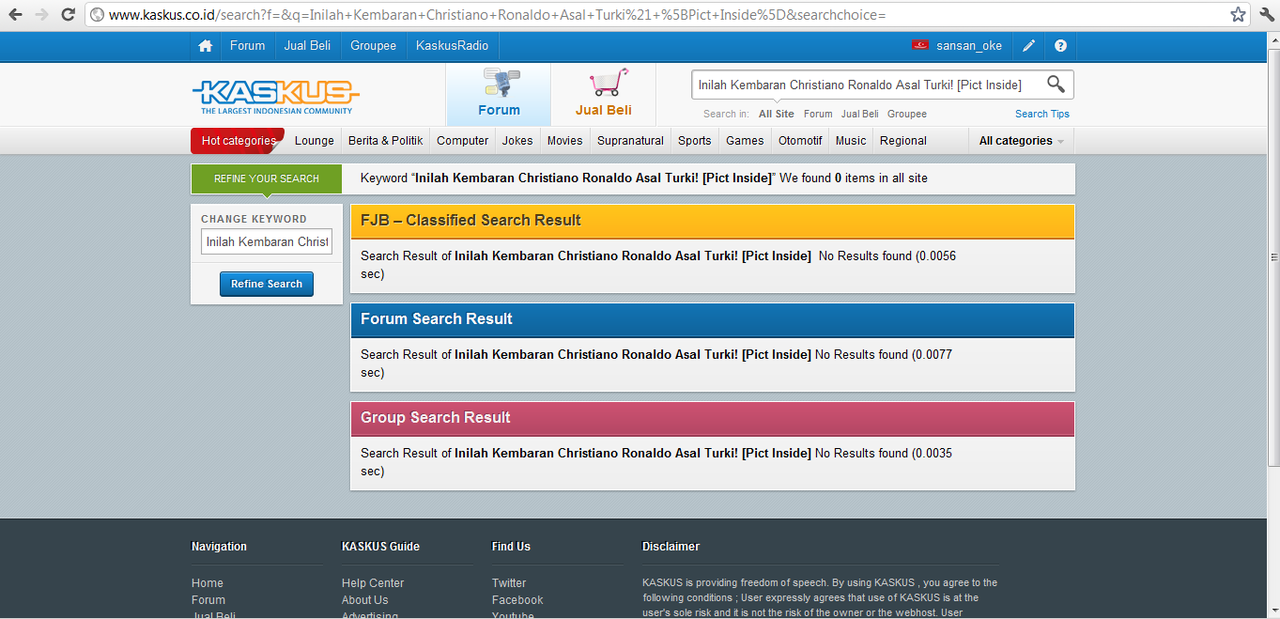Click the Group Search Result header
1280x619 pixels.
712,419
